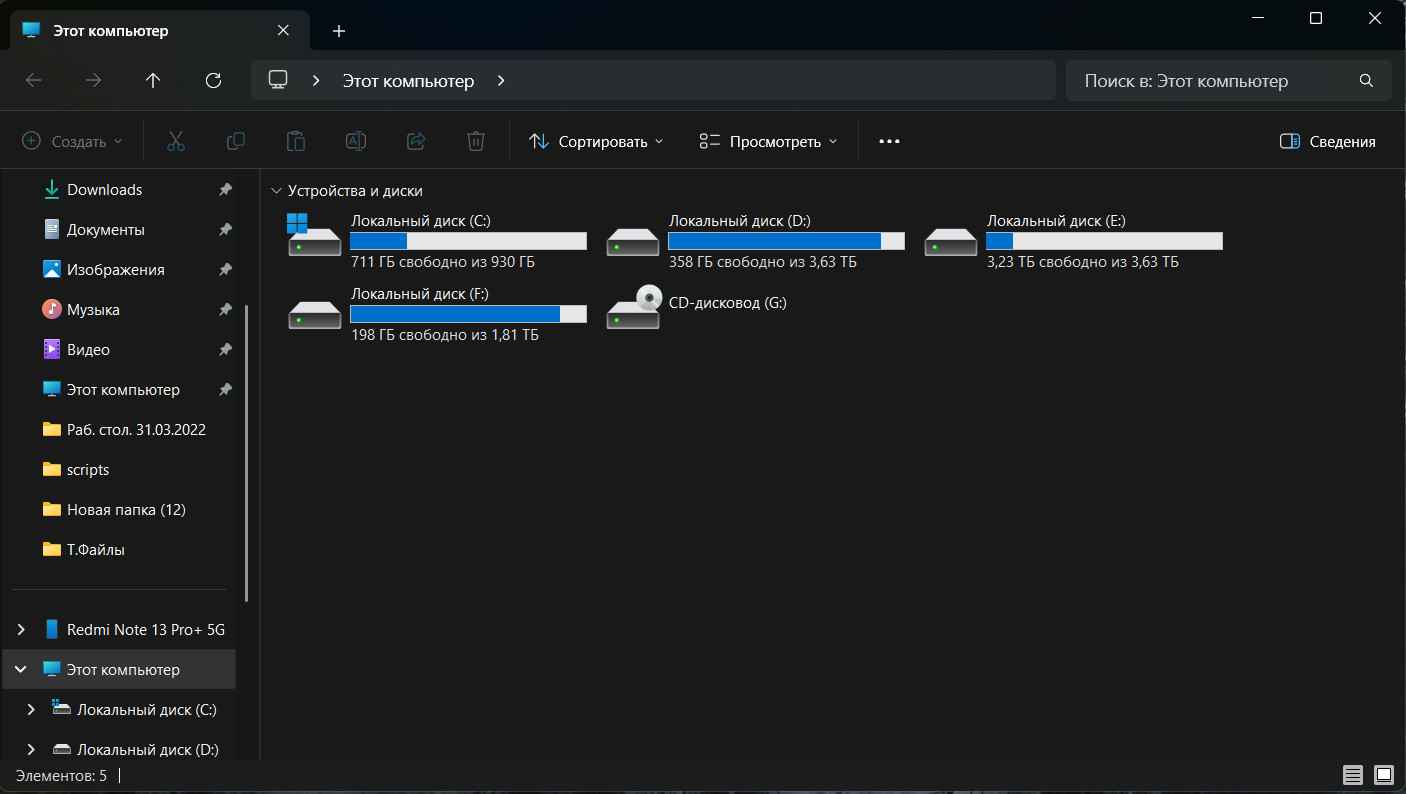
Task: Click the Share icon in toolbar
Action: pyautogui.click(x=416, y=141)
